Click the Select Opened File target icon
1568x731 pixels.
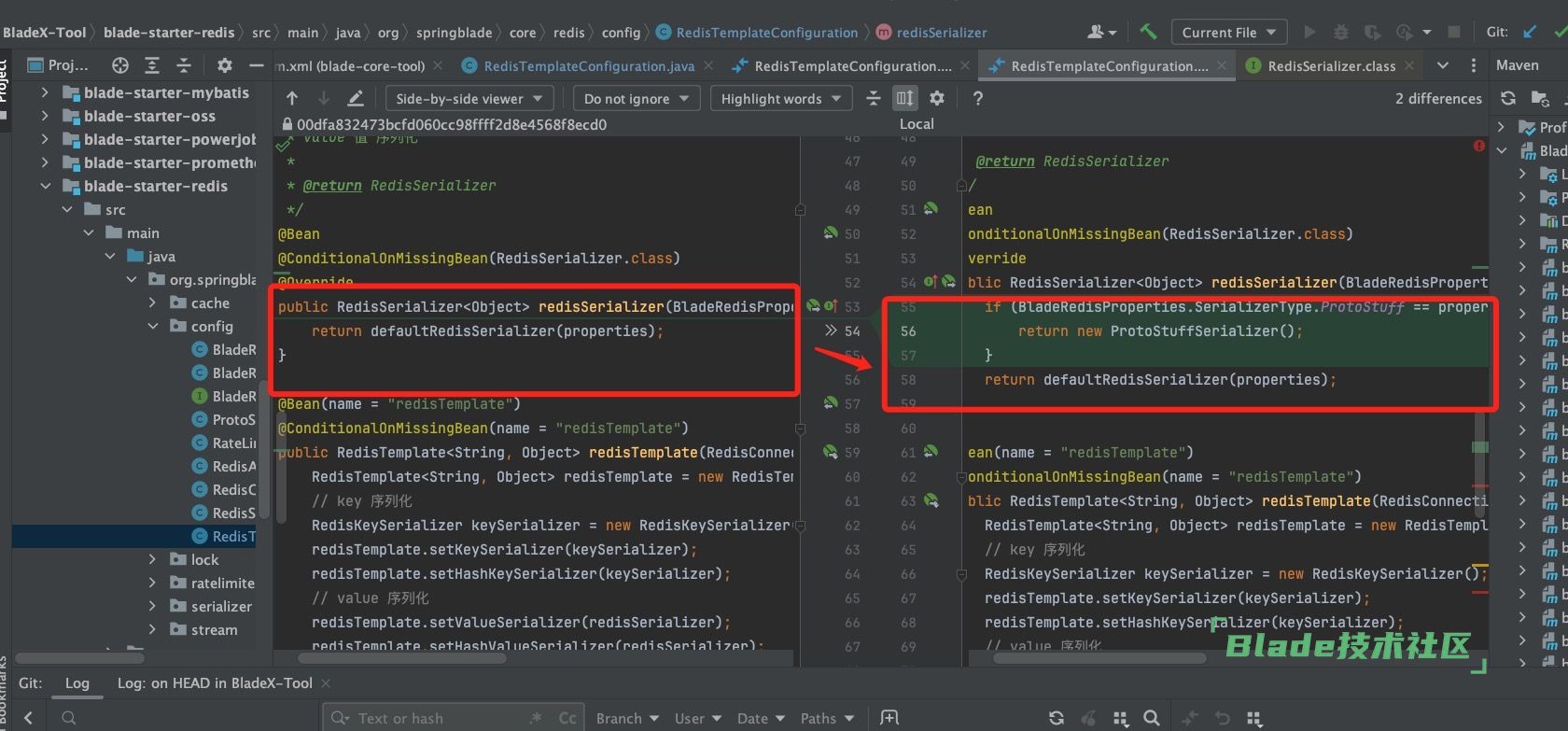[120, 65]
